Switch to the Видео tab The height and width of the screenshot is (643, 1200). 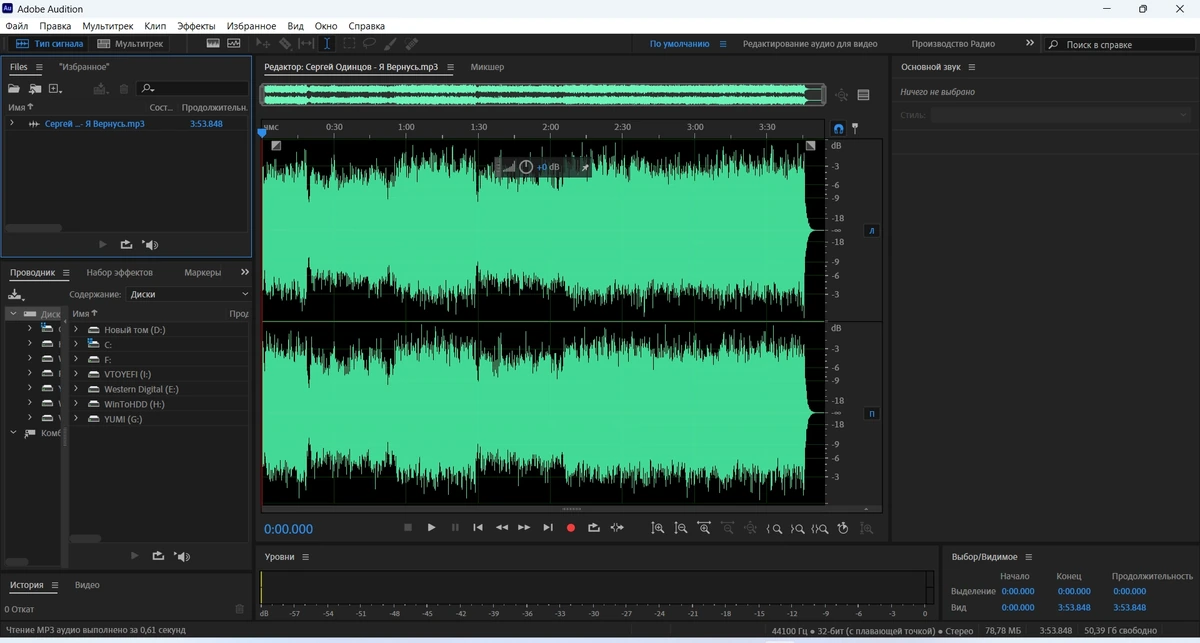[x=87, y=585]
